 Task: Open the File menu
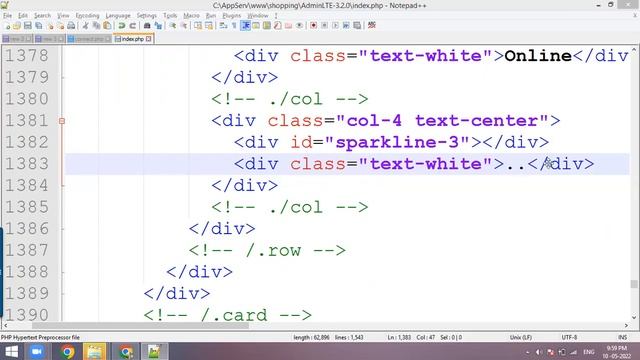(7, 16)
